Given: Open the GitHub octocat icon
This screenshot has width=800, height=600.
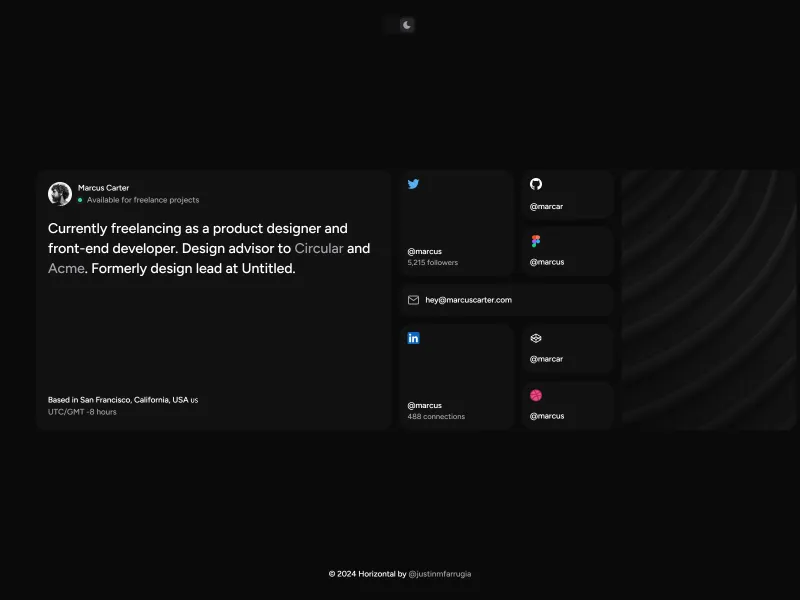Looking at the screenshot, I should point(536,184).
